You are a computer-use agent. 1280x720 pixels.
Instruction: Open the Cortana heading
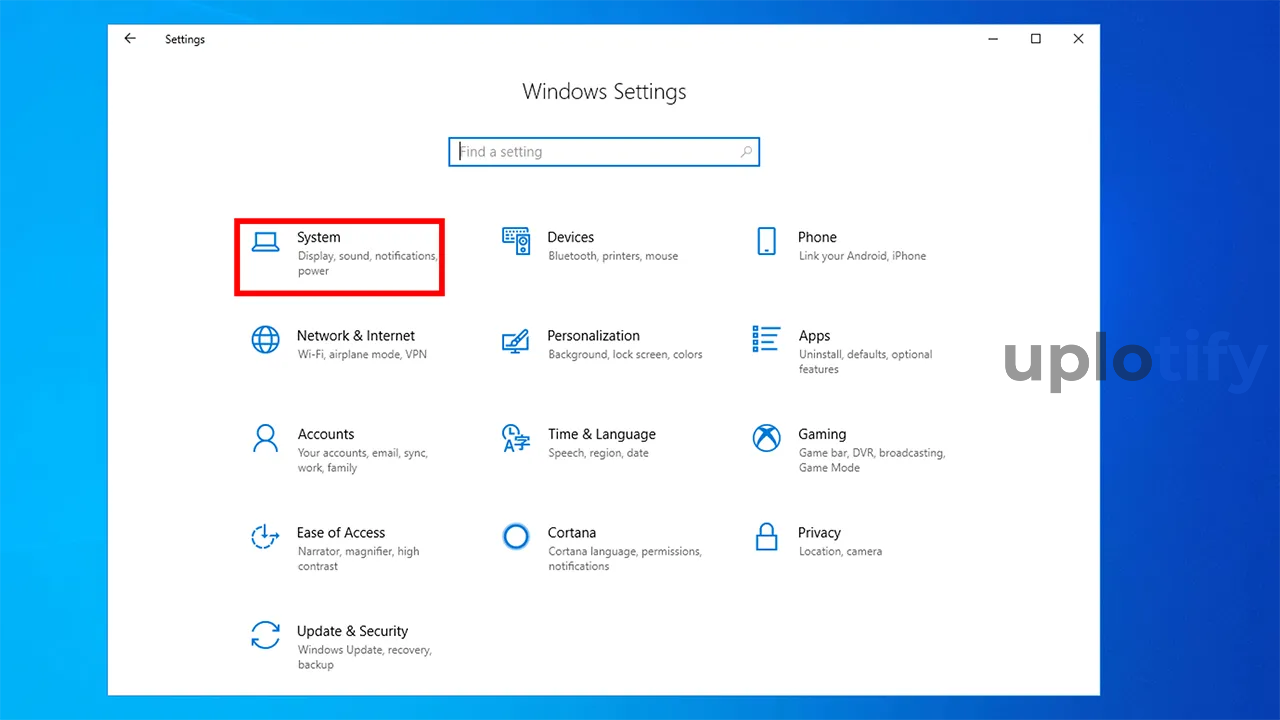[x=572, y=533]
